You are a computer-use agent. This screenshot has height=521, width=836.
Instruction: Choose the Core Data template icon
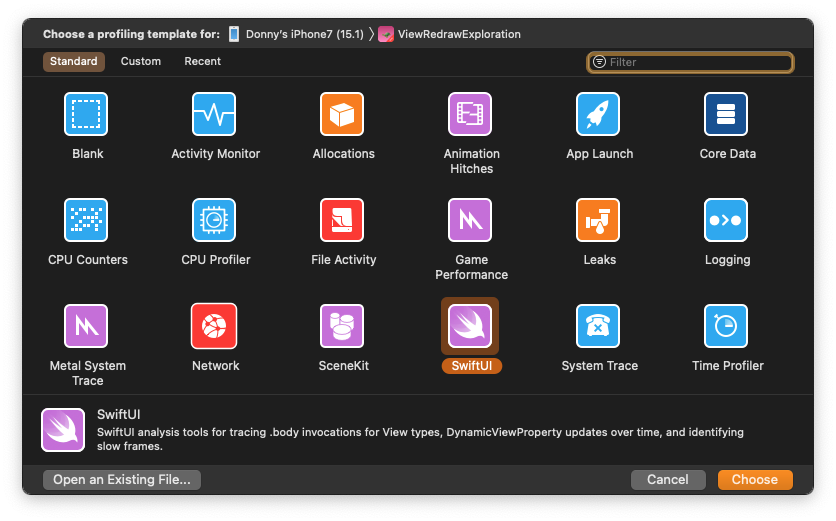click(x=726, y=114)
